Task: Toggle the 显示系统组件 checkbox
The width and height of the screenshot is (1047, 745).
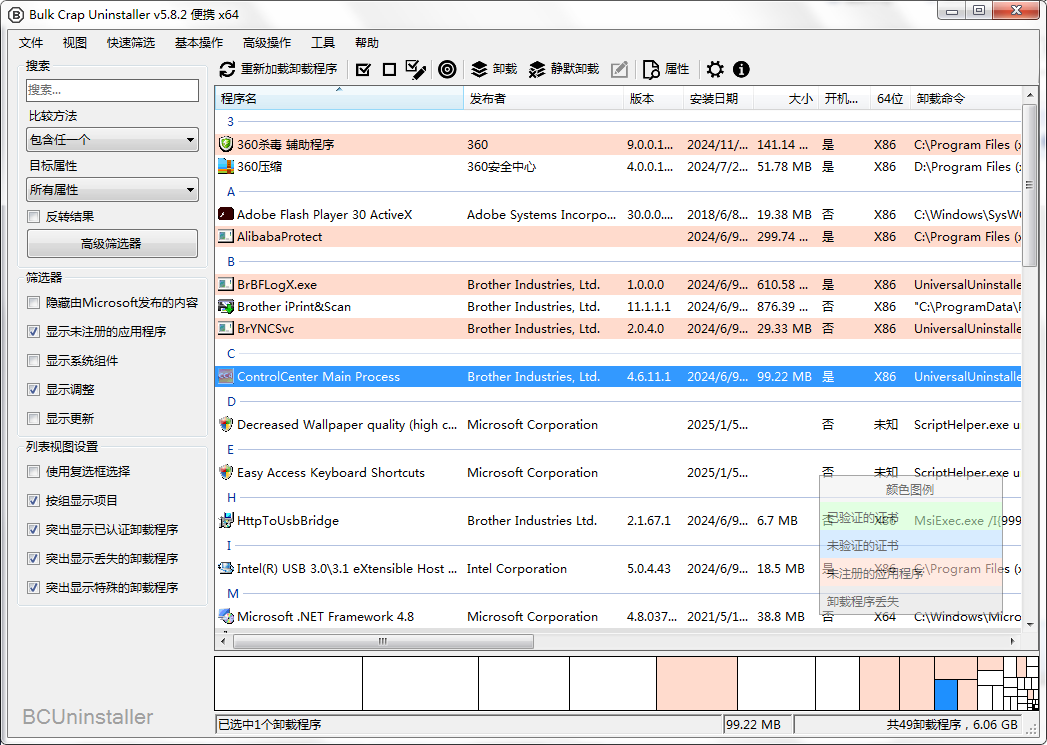Action: pyautogui.click(x=35, y=361)
